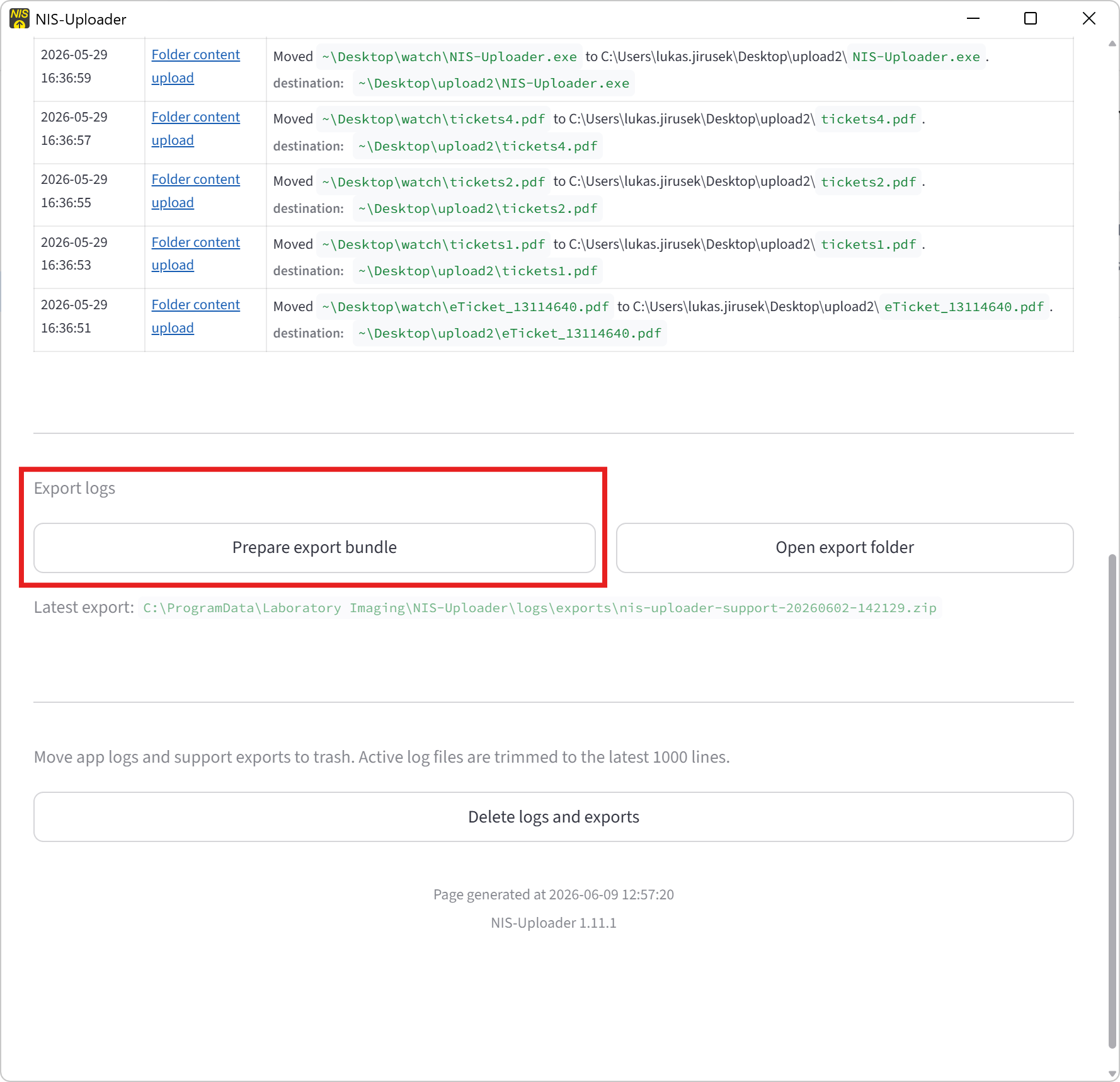Click the NIS-Uploader app icon in title bar
1120x1082 pixels.
[x=20, y=18]
